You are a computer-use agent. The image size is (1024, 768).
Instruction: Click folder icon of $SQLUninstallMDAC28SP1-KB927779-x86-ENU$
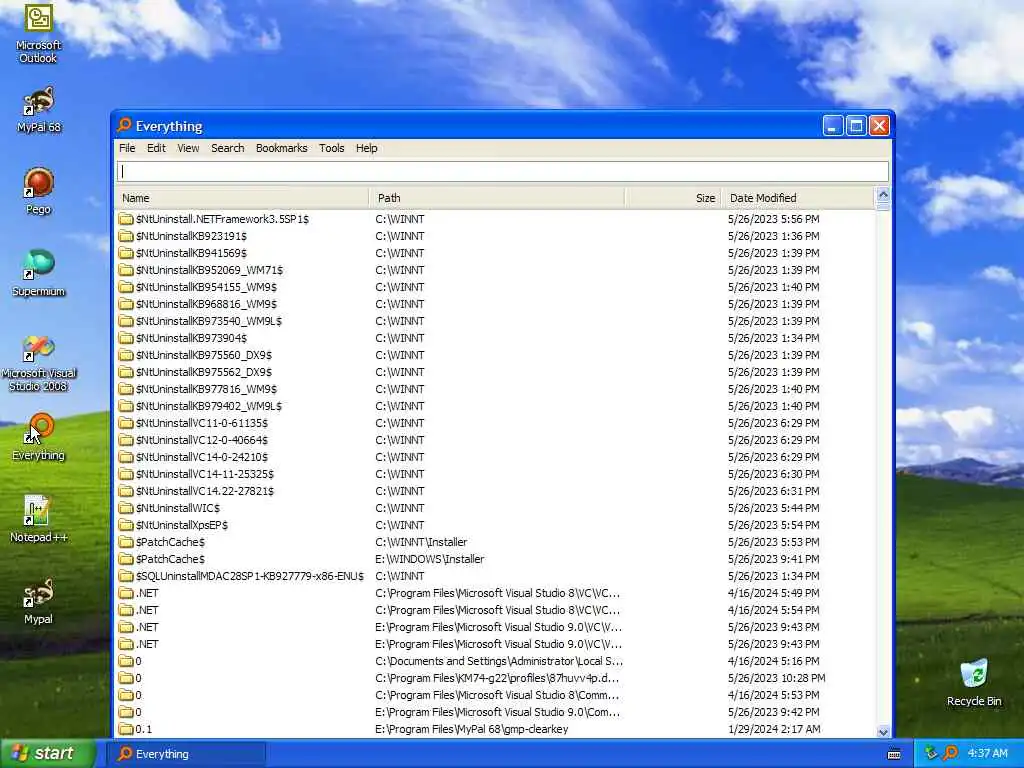[126, 576]
